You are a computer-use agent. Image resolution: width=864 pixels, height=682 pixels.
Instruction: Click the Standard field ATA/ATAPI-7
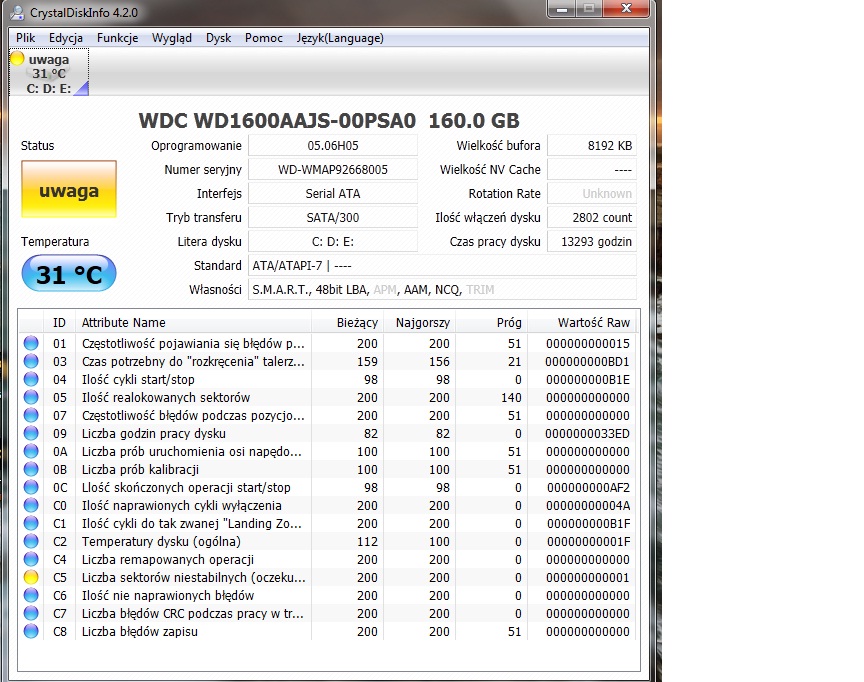(x=442, y=266)
